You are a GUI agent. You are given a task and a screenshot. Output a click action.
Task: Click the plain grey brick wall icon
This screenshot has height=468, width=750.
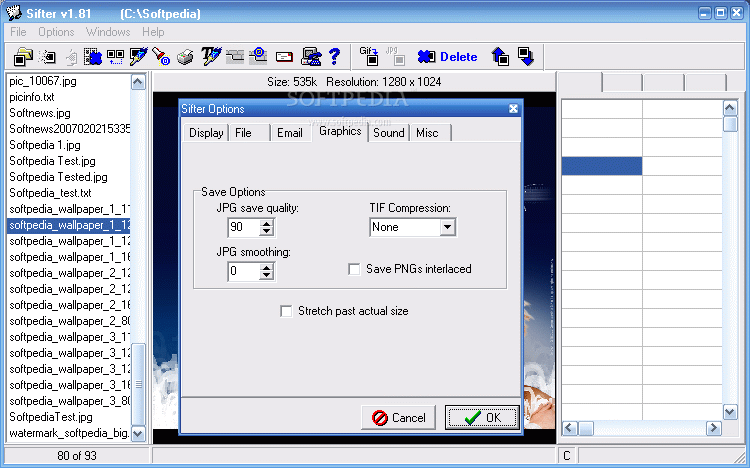235,57
